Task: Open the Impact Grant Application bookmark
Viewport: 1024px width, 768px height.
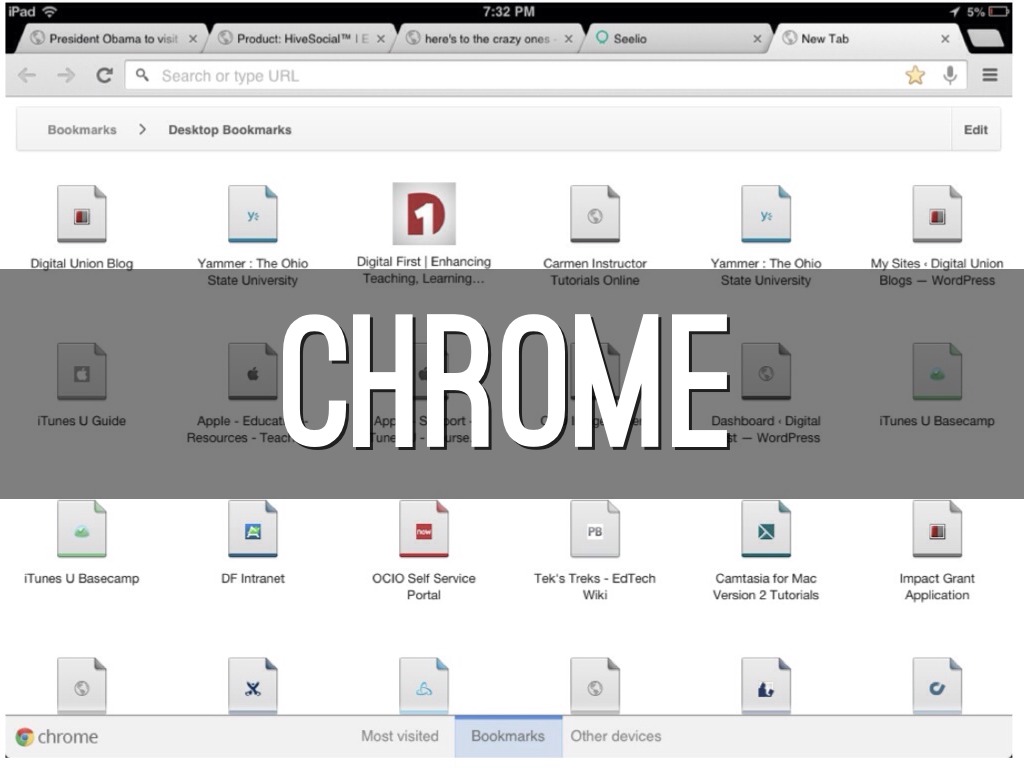Action: 937,531
